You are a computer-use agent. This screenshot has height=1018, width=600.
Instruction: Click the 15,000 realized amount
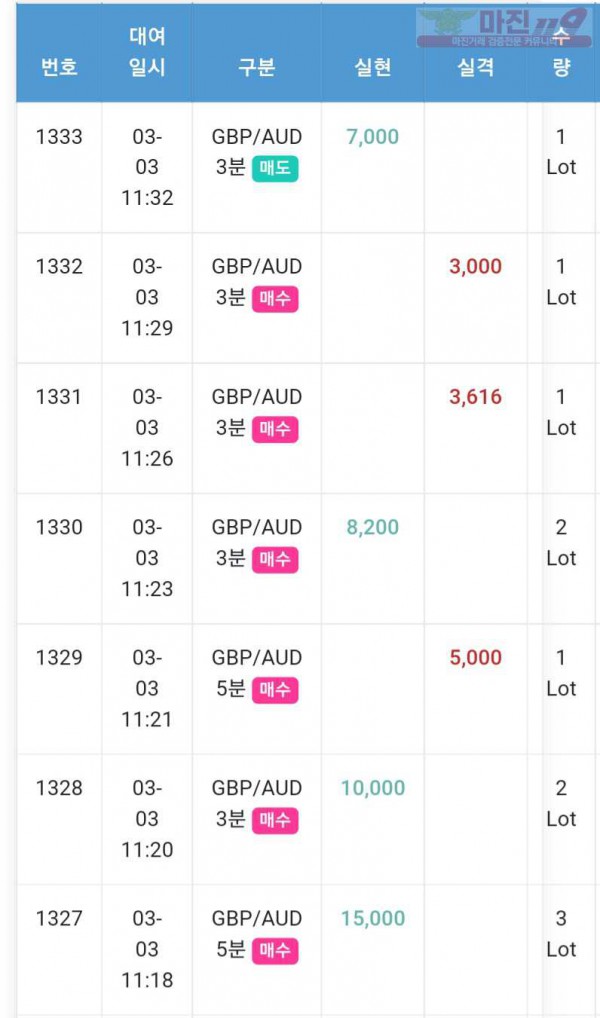click(x=373, y=918)
